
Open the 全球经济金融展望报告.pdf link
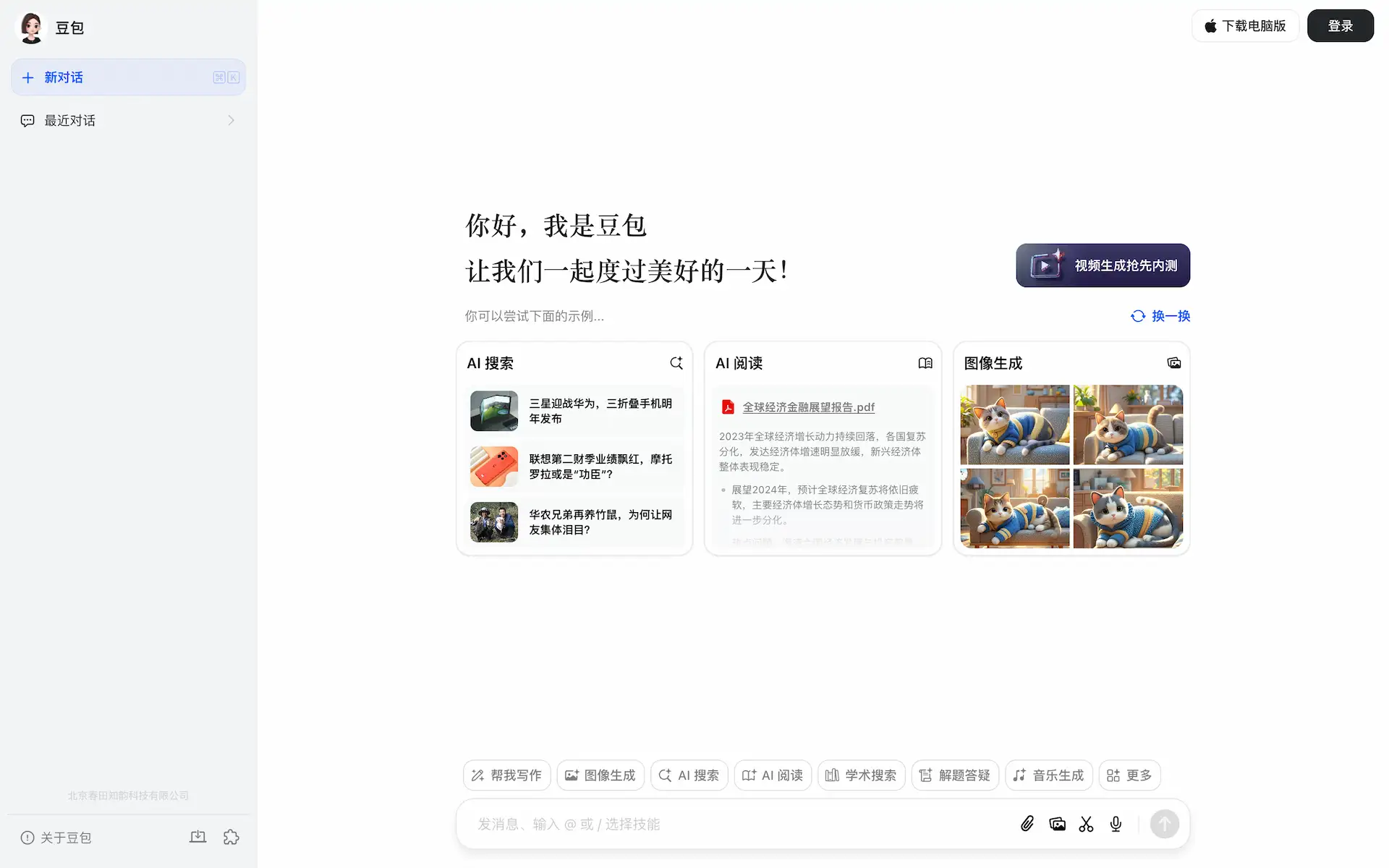(x=809, y=407)
